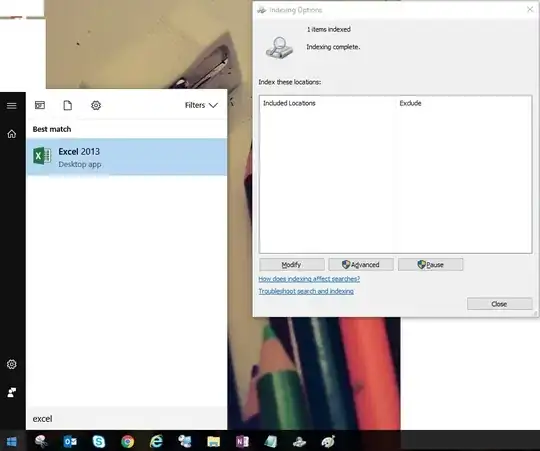This screenshot has width=540, height=451.
Task: Filter search results by settings gear icon
Action: pos(96,105)
